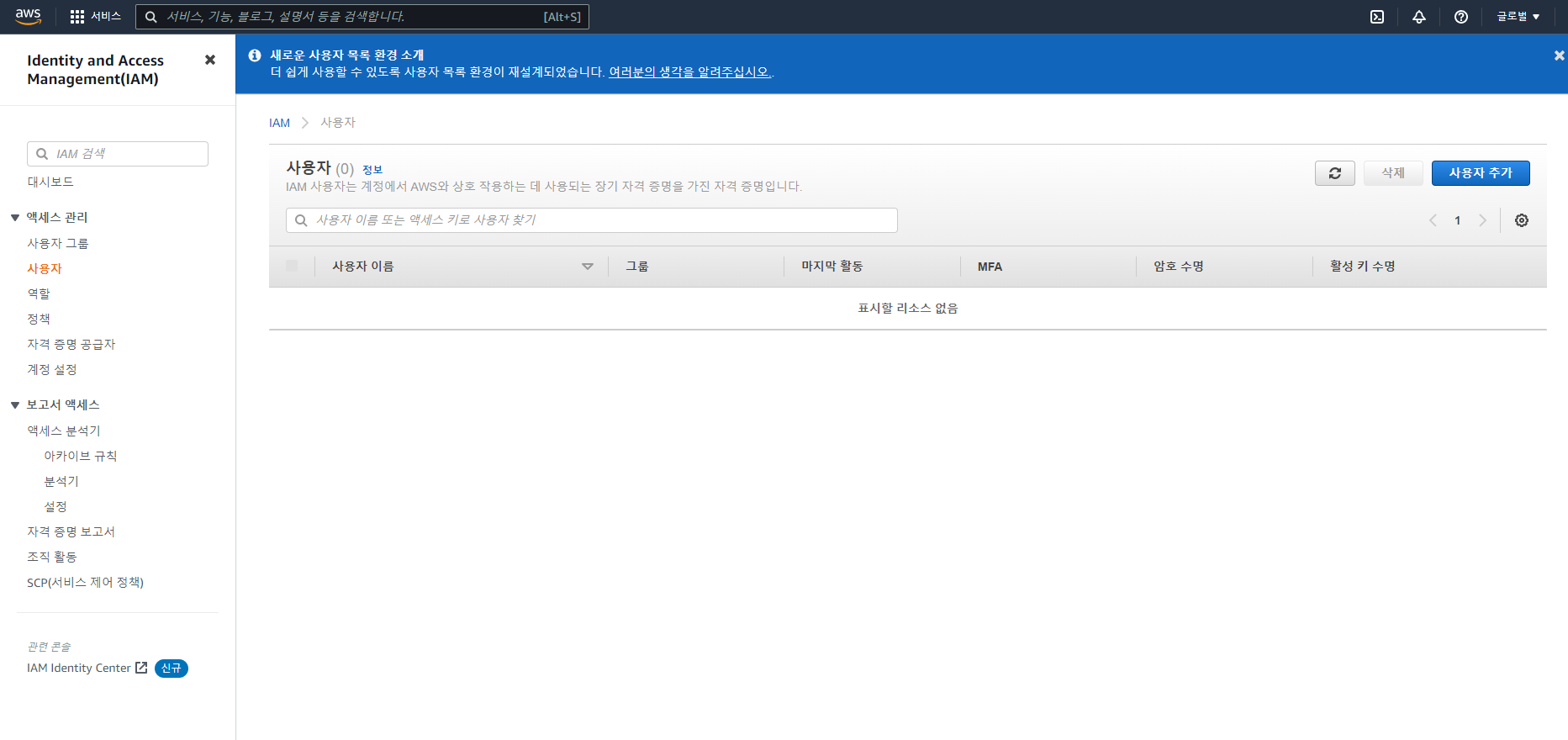Viewport: 1568px width, 740px height.
Task: Open the help question mark menu
Action: 1461,17
